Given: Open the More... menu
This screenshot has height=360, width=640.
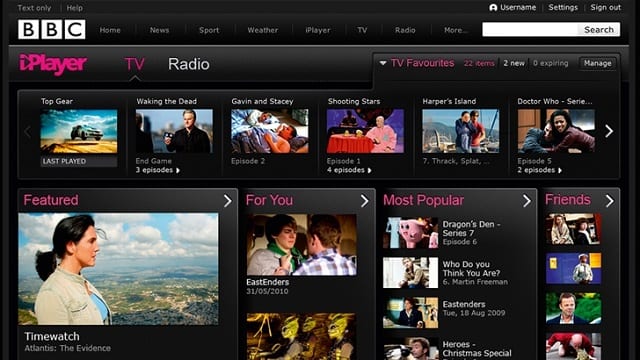Looking at the screenshot, I should [456, 30].
